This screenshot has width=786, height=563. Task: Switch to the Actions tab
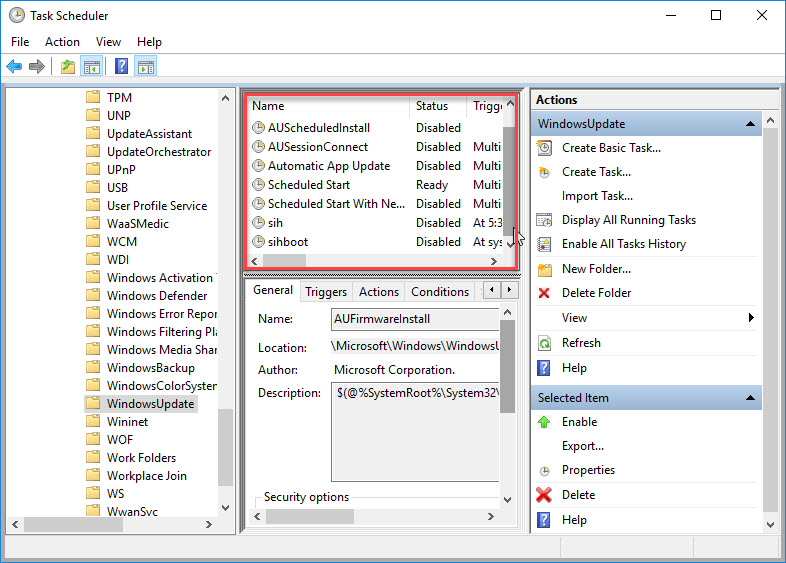tap(379, 292)
